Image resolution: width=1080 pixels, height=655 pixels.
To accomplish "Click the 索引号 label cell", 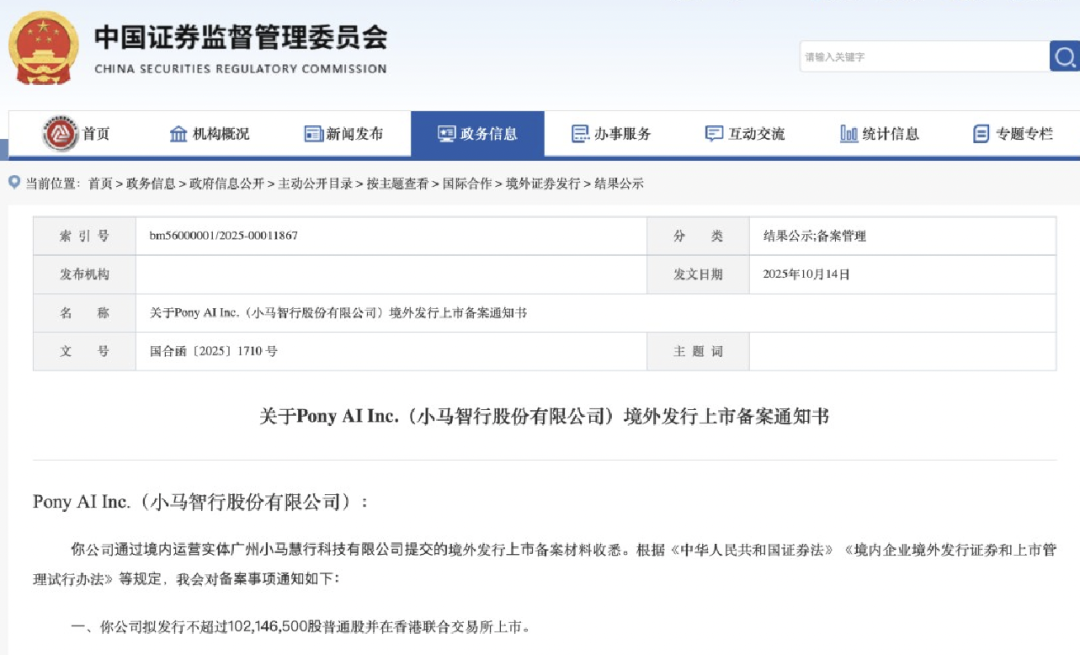I will pos(85,236).
